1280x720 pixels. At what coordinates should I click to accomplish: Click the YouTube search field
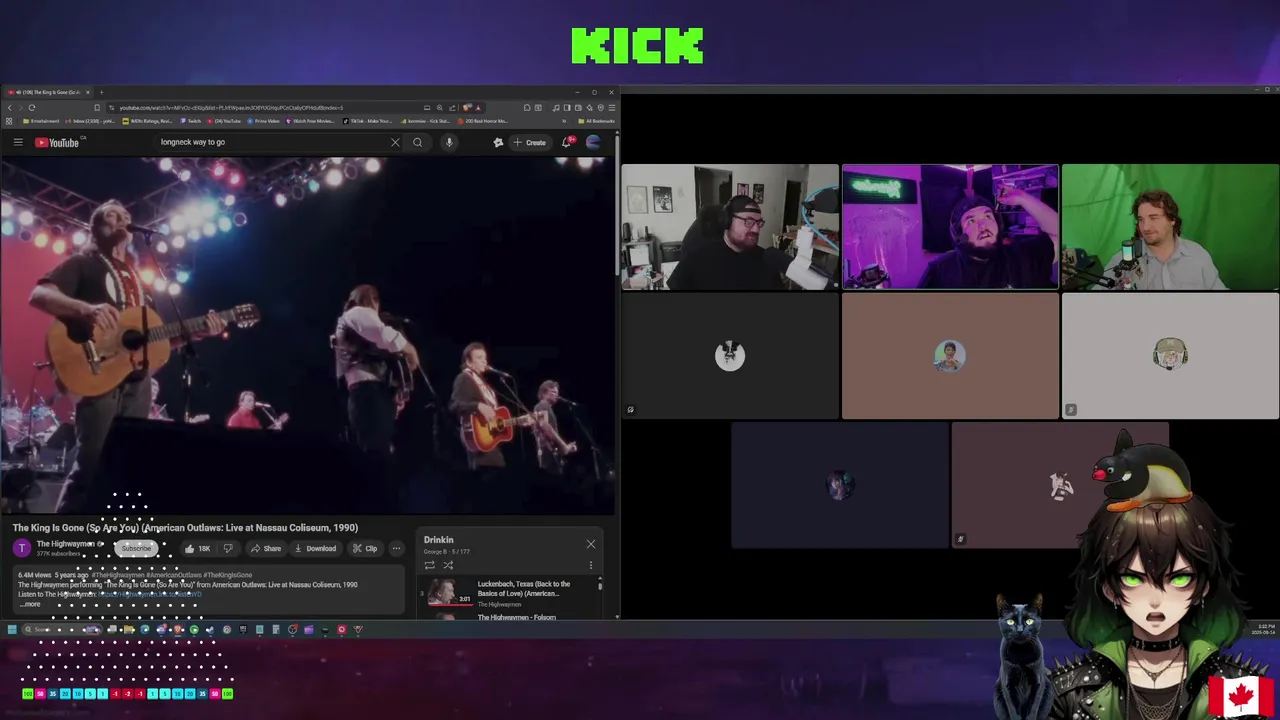point(270,142)
